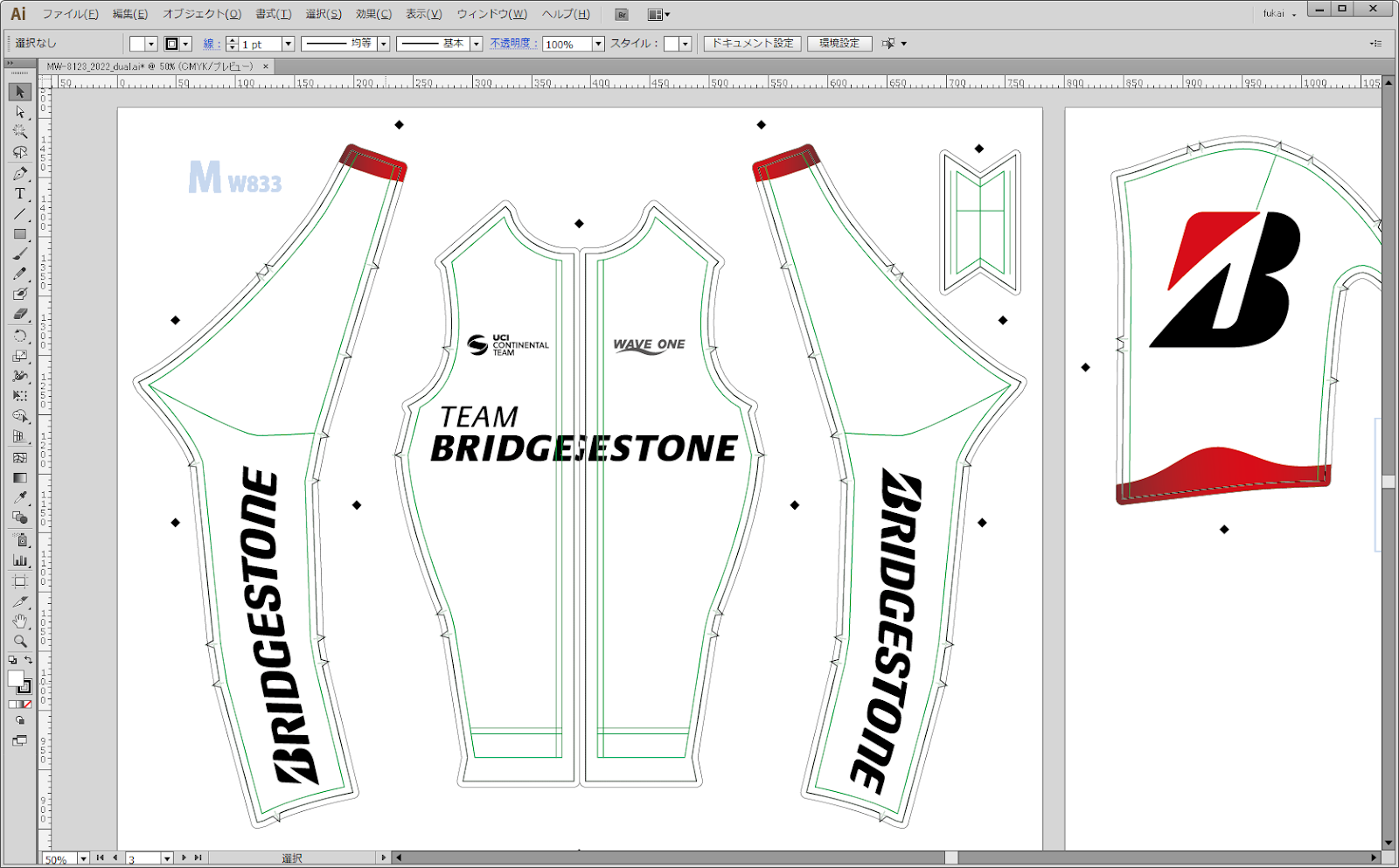Expand the opacity 100% dropdown
The image size is (1399, 868).
[x=599, y=44]
